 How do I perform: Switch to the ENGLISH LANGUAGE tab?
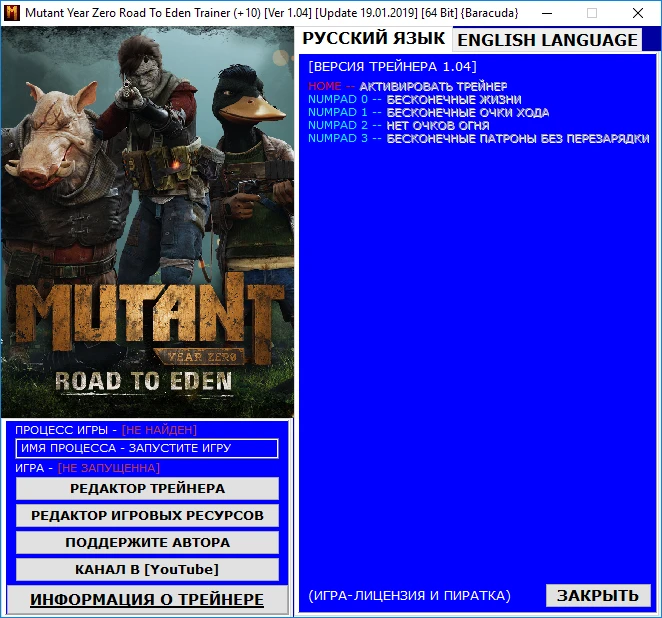point(547,40)
